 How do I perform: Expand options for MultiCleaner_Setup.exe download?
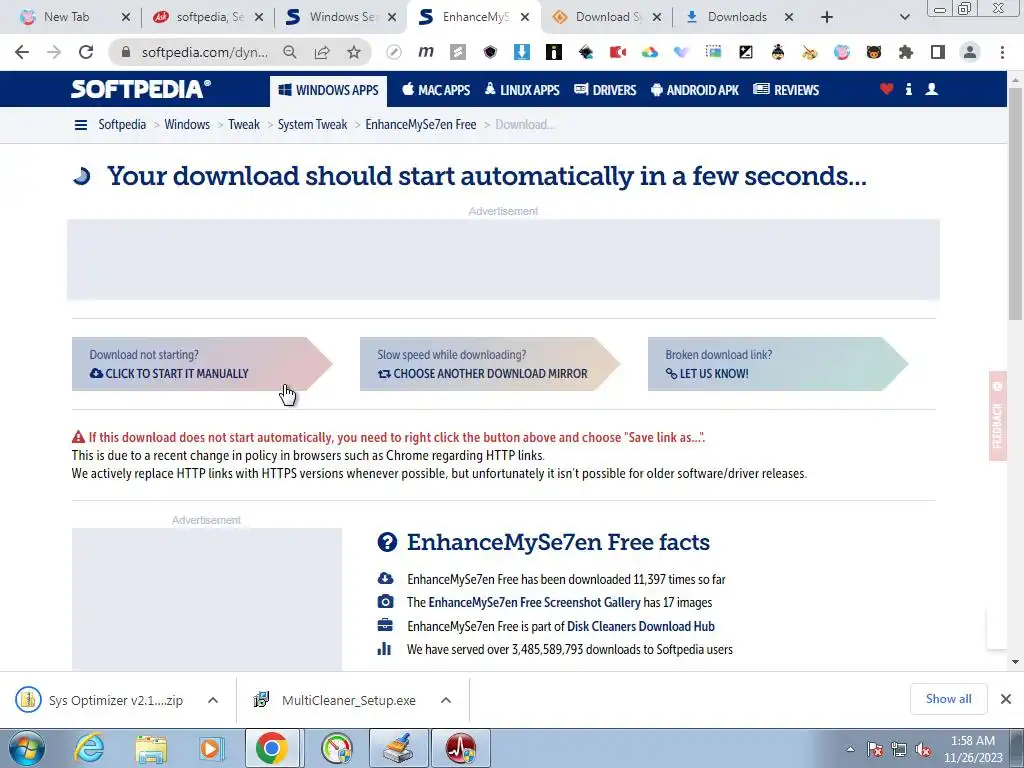pos(446,700)
